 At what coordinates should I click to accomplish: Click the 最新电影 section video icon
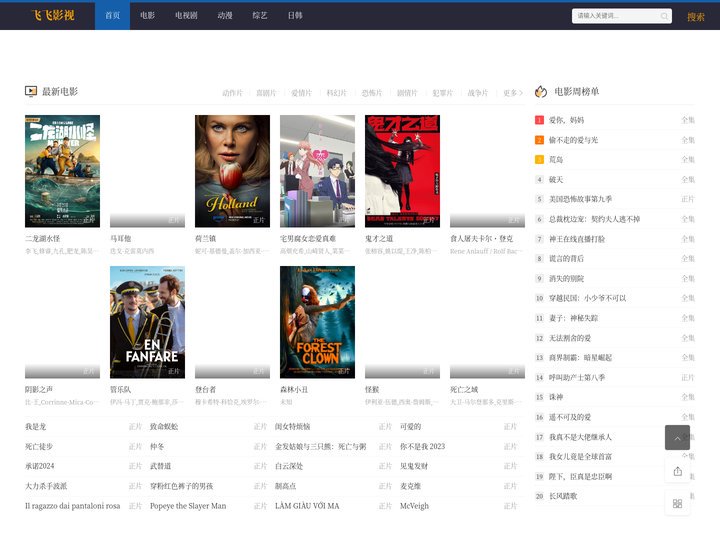tap(31, 91)
